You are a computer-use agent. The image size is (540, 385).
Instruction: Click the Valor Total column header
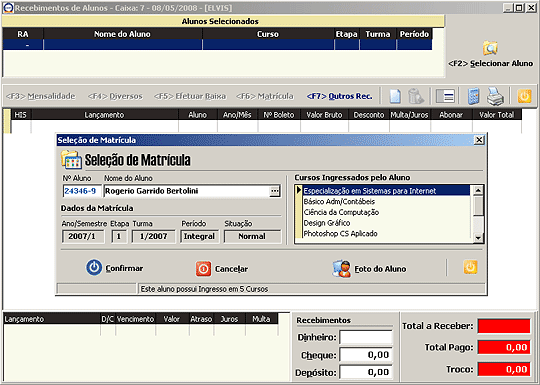[x=497, y=115]
